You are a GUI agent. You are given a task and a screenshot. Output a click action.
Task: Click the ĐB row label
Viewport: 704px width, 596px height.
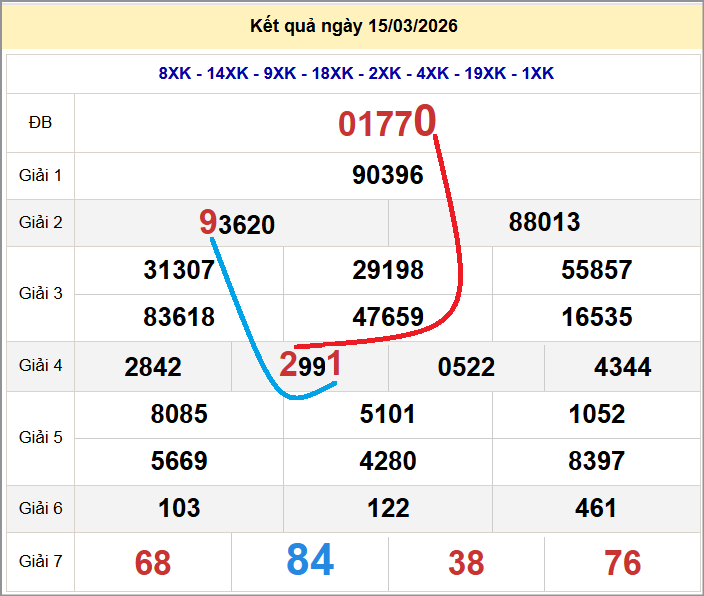40,122
